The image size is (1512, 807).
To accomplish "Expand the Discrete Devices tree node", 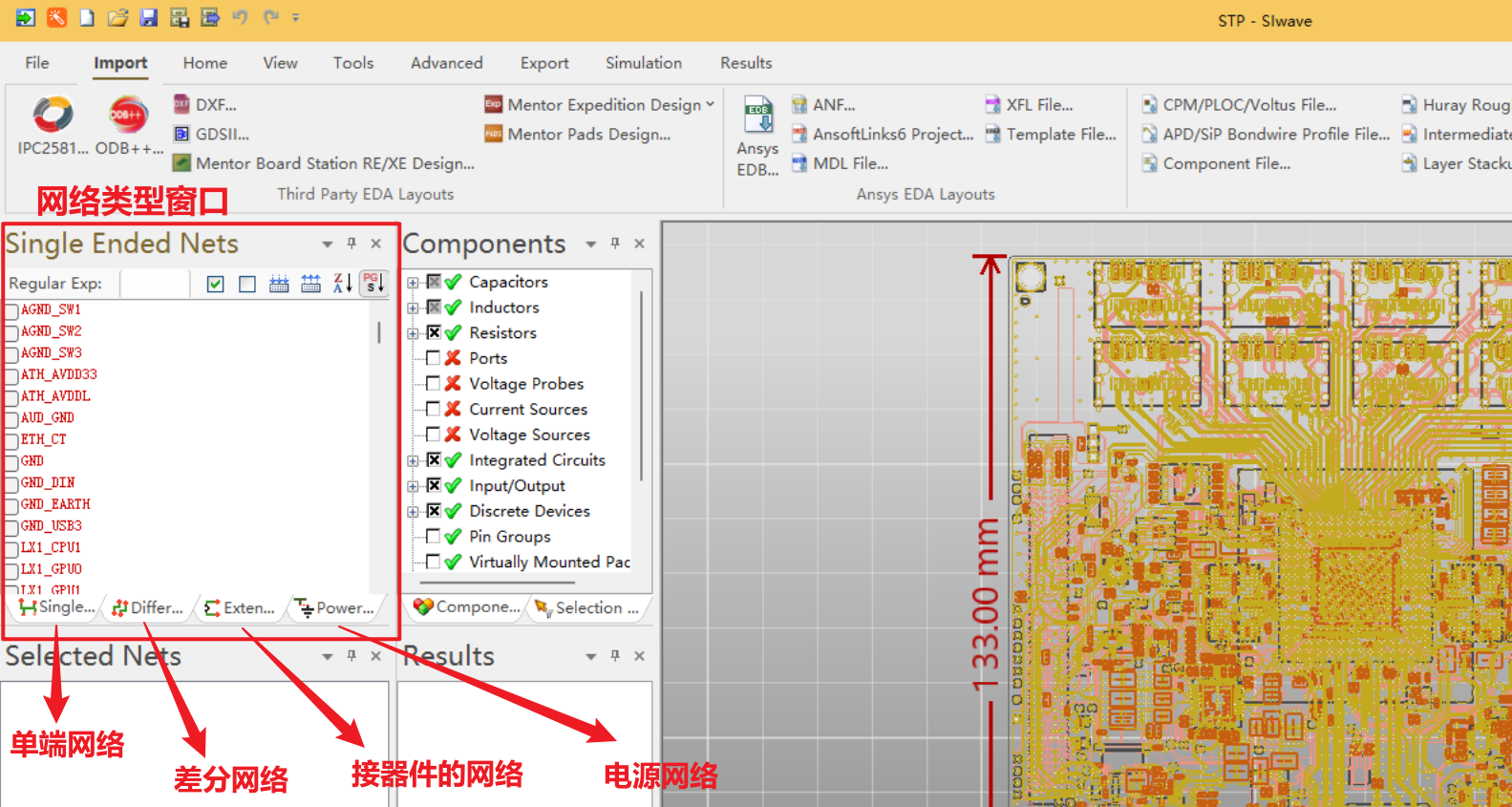I will pyautogui.click(x=413, y=512).
